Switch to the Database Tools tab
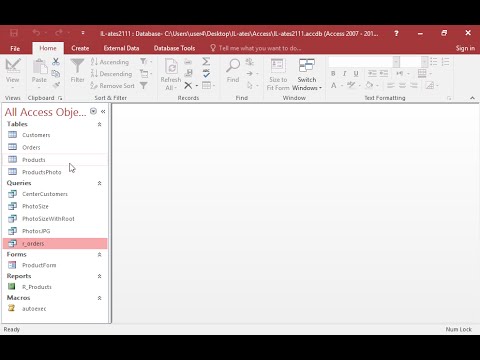 coord(174,48)
